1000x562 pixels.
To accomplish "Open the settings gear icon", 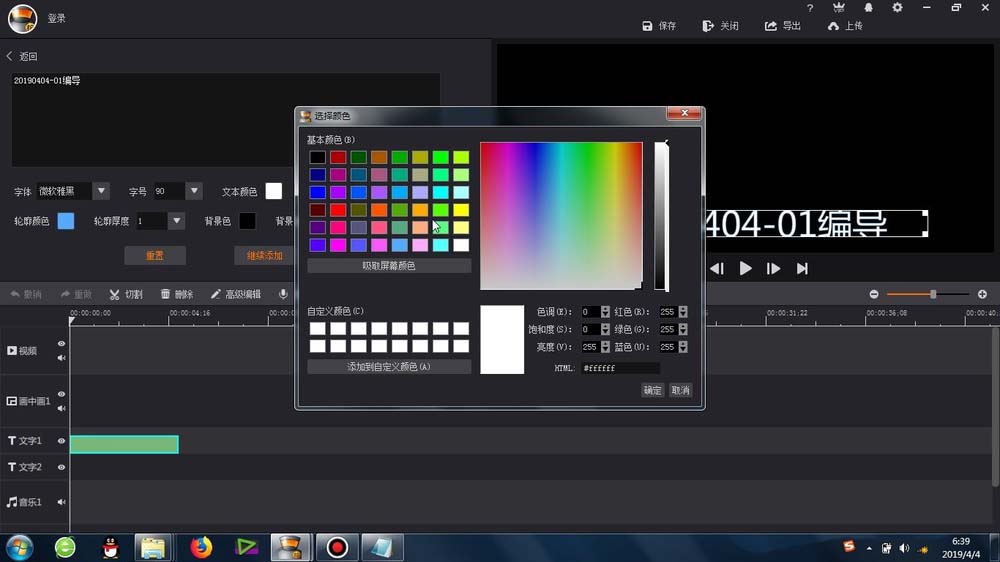I will (x=897, y=8).
